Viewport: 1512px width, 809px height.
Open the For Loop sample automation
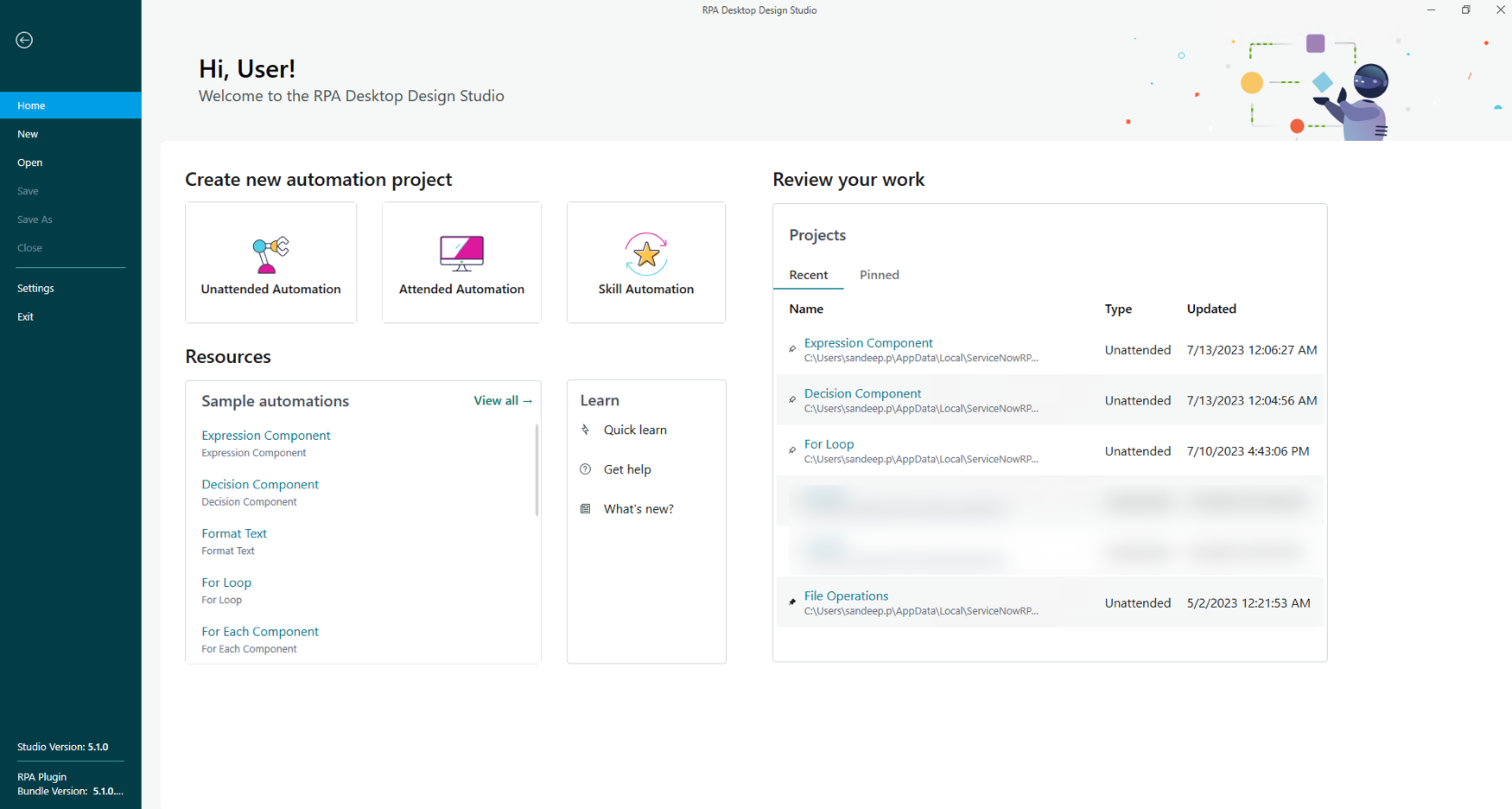tap(226, 583)
